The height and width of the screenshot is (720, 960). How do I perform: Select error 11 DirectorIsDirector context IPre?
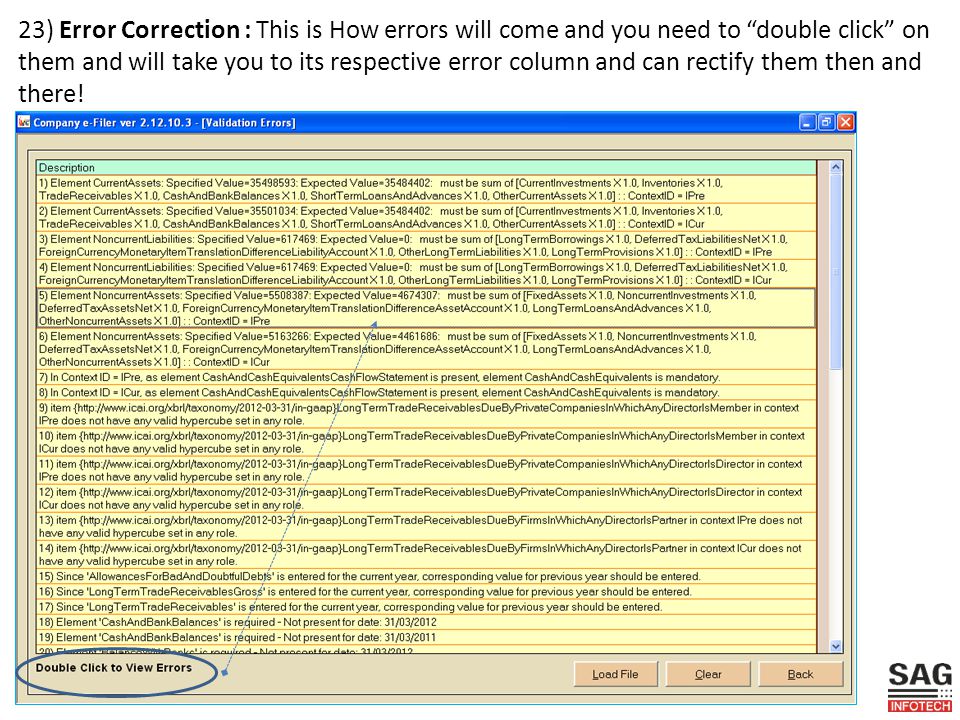click(426, 470)
